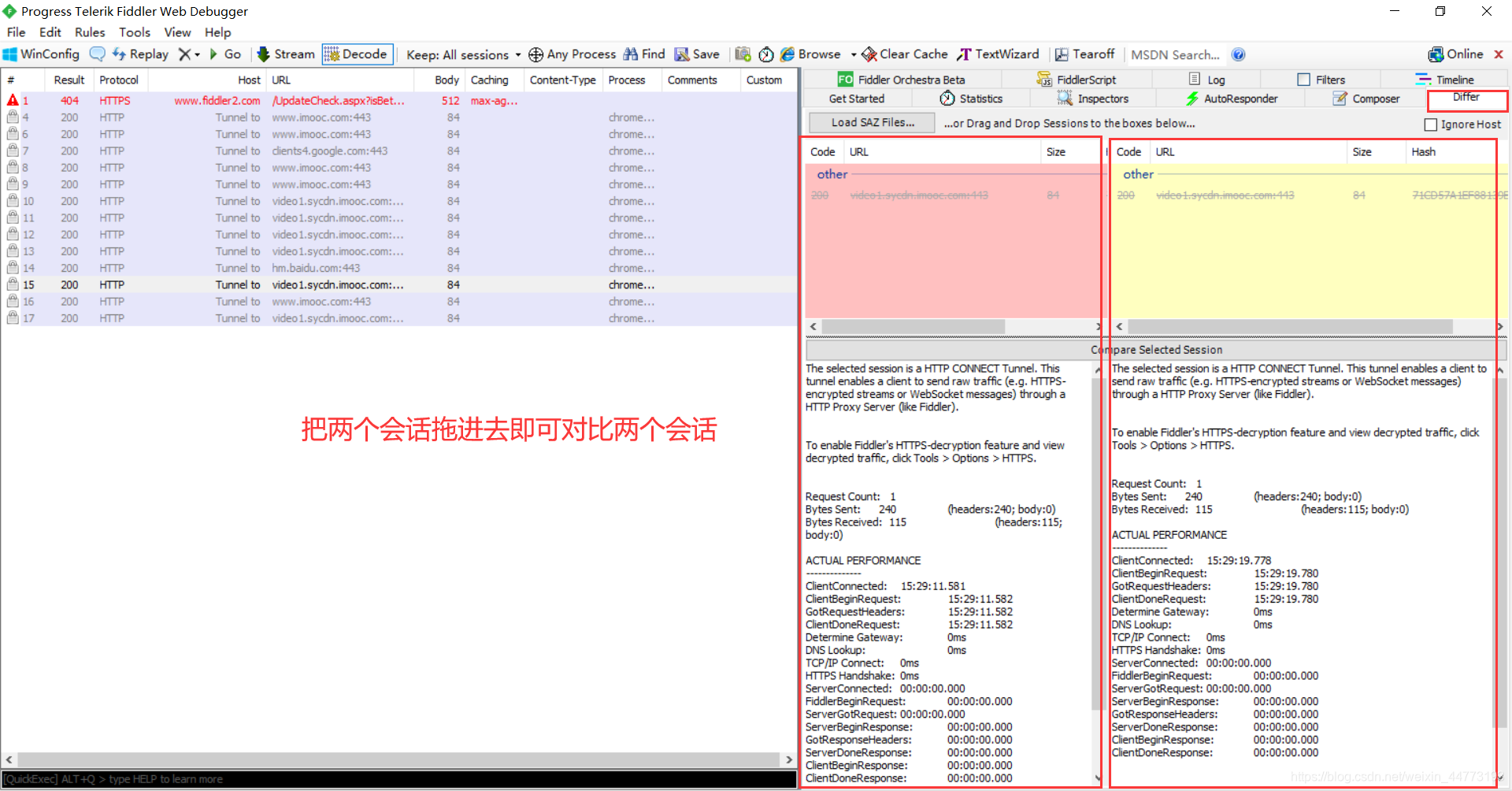
Task: Open the Tools menu
Action: point(135,32)
